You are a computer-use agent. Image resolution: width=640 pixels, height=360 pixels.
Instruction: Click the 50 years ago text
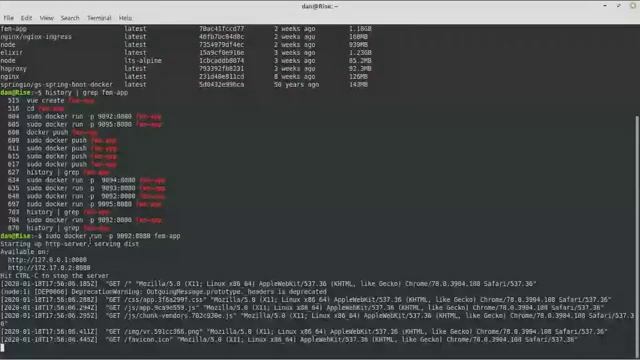tap(296, 84)
